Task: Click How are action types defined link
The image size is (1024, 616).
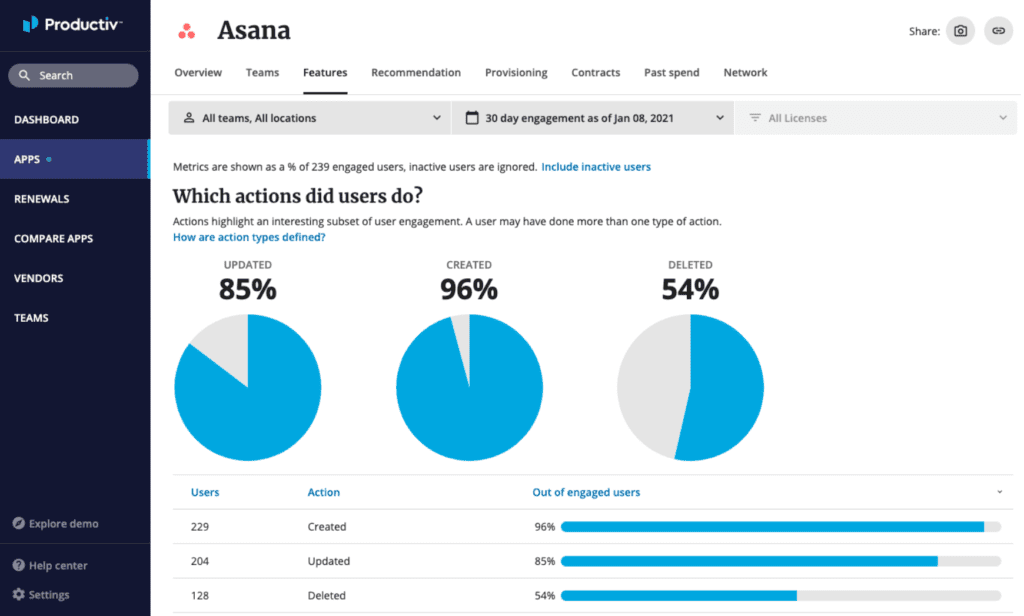Action: (249, 237)
